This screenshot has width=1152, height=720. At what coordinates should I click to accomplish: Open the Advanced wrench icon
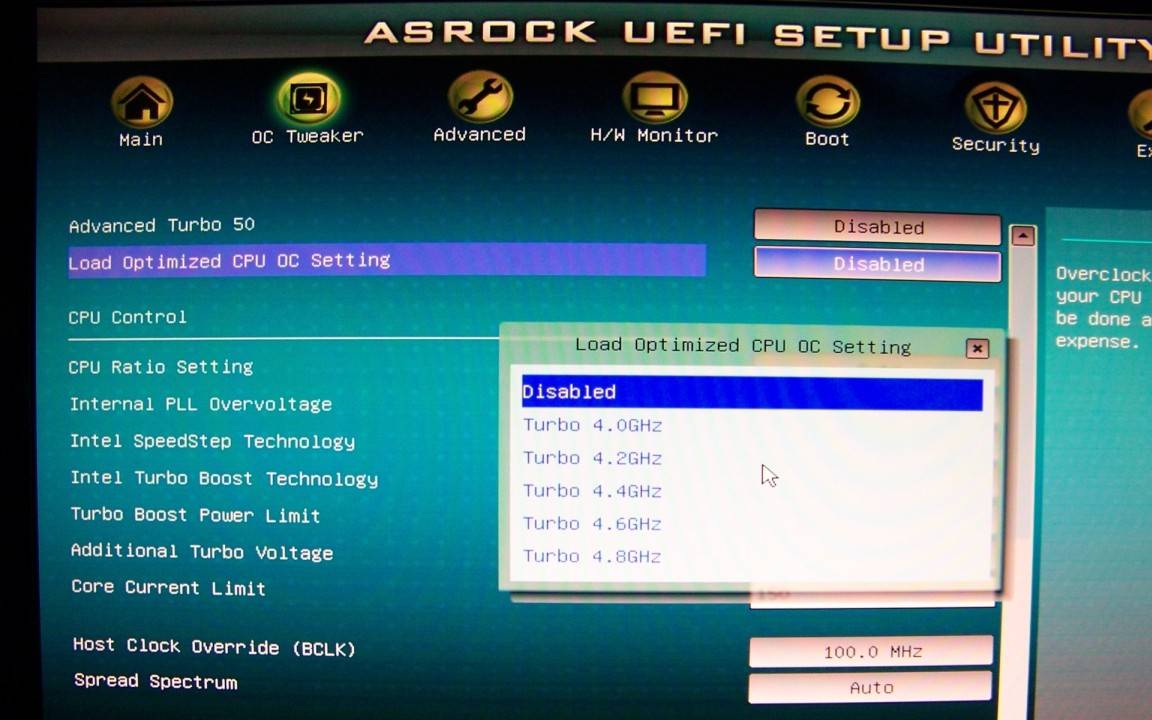click(x=480, y=98)
